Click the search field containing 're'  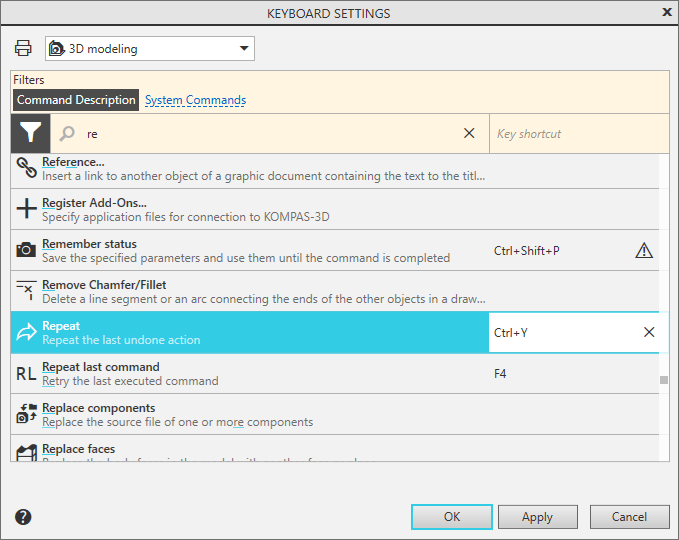[260, 133]
